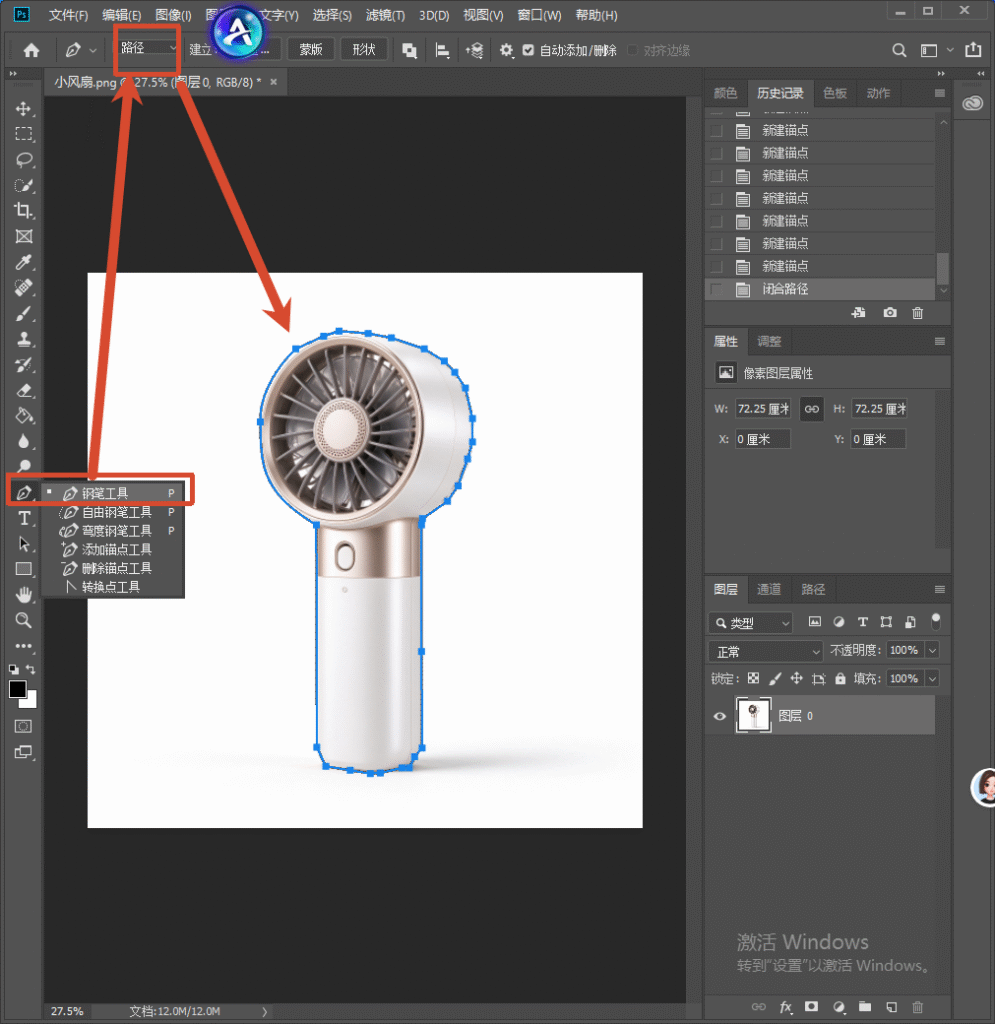This screenshot has width=995, height=1024.
Task: Pick the Lasso tool
Action: click(24, 160)
